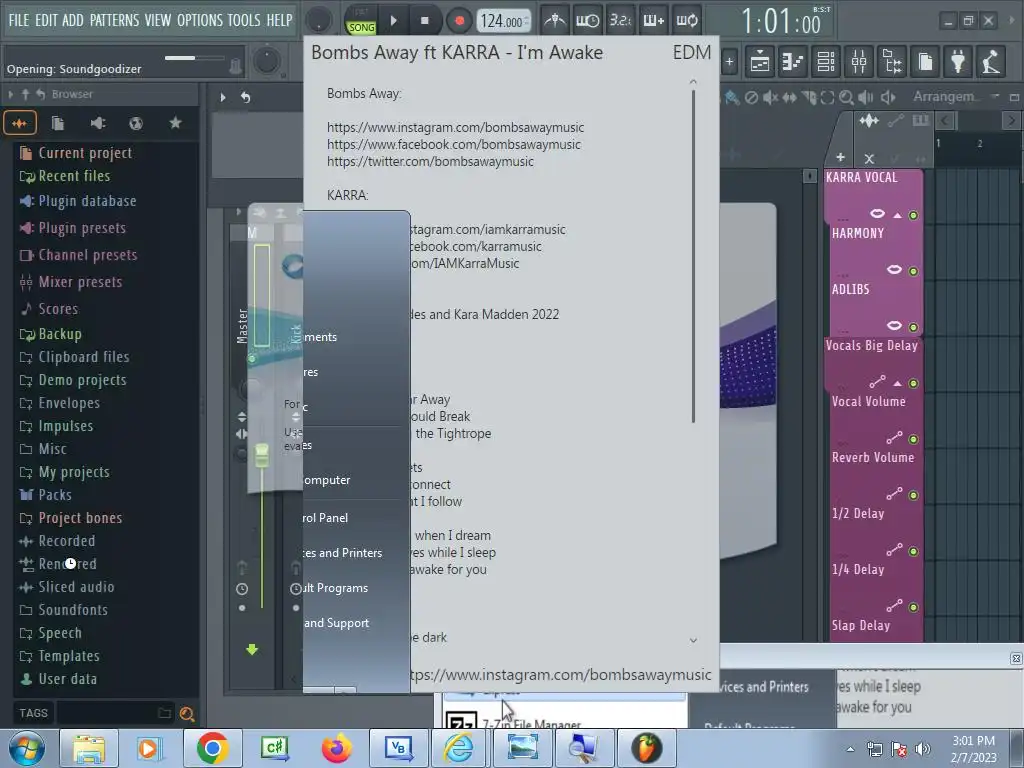Viewport: 1024px width, 768px height.
Task: Open the Channel rack view icon
Action: point(825,62)
